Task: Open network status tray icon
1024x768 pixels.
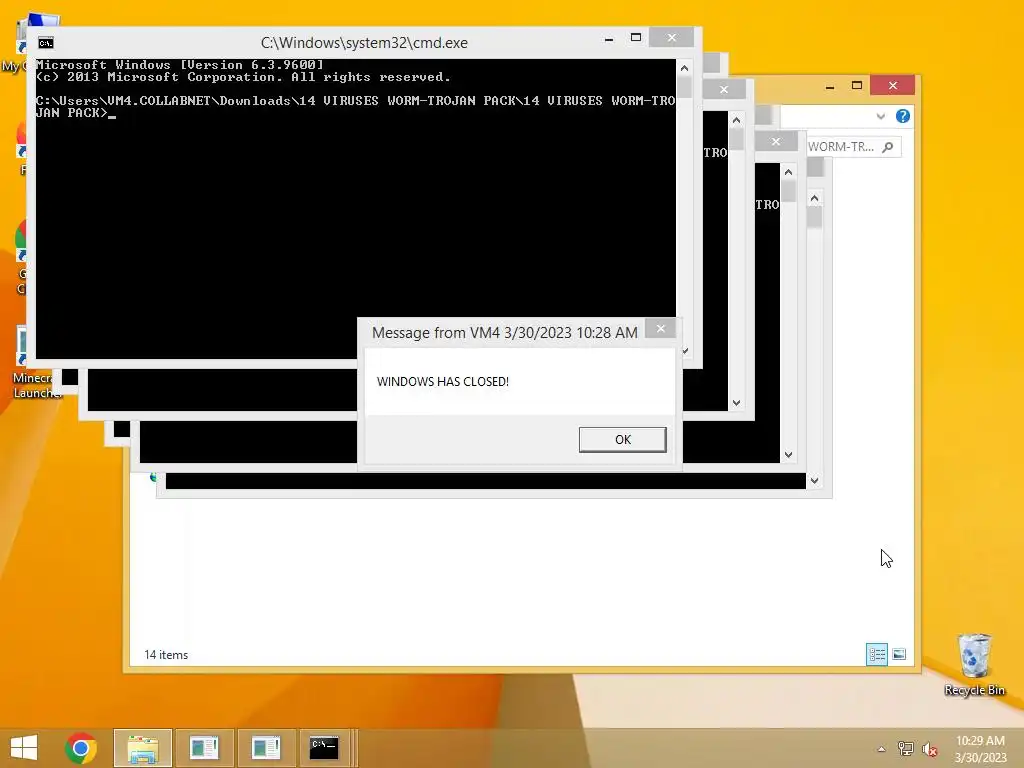Action: click(905, 749)
